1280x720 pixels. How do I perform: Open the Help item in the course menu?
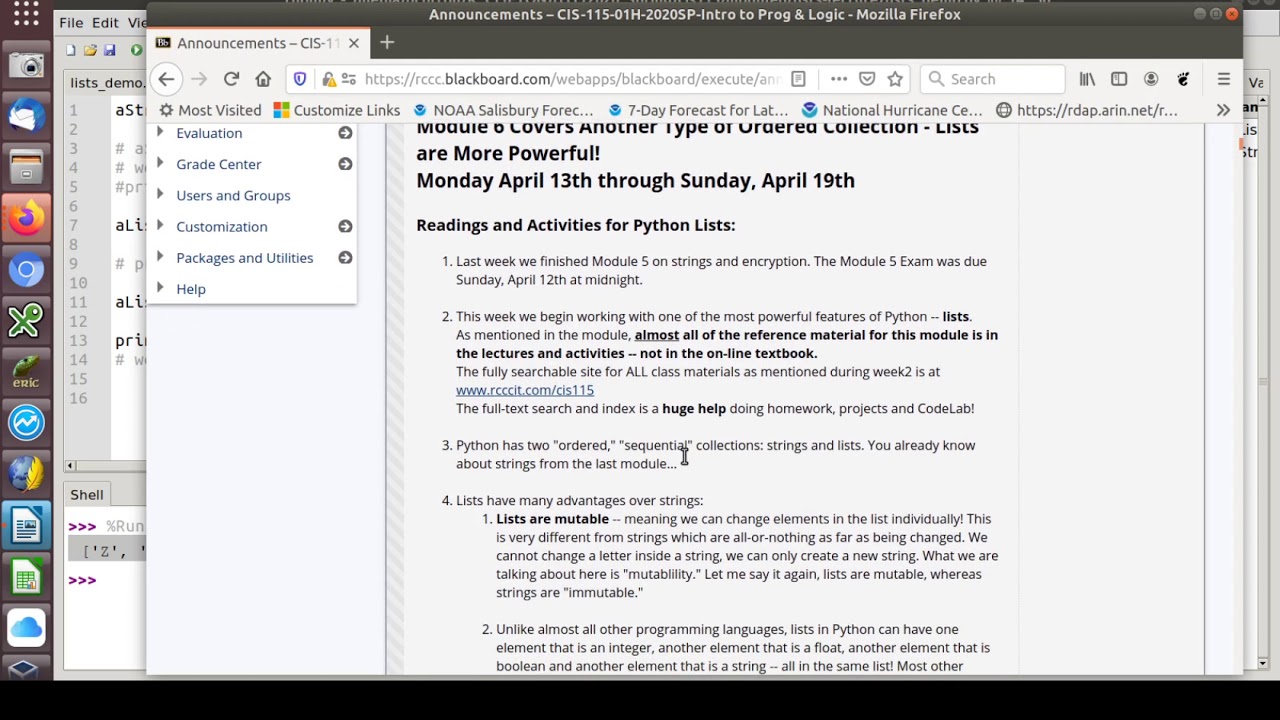click(191, 289)
